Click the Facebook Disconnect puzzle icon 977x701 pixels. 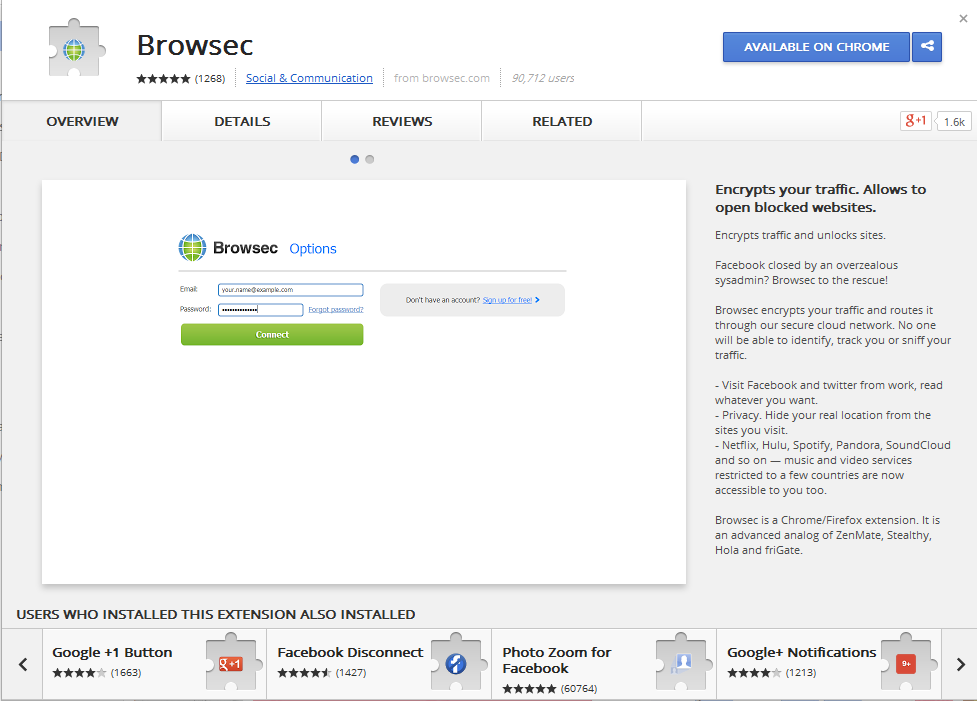pos(457,662)
